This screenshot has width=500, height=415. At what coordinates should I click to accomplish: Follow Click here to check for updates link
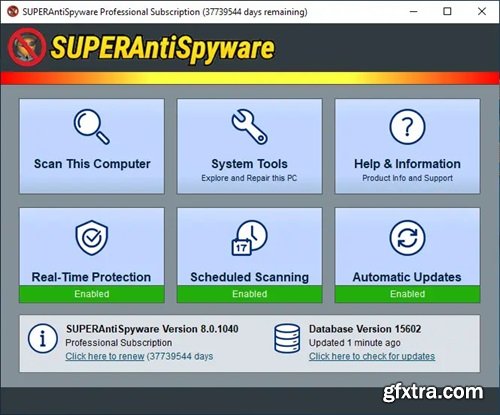coord(372,356)
